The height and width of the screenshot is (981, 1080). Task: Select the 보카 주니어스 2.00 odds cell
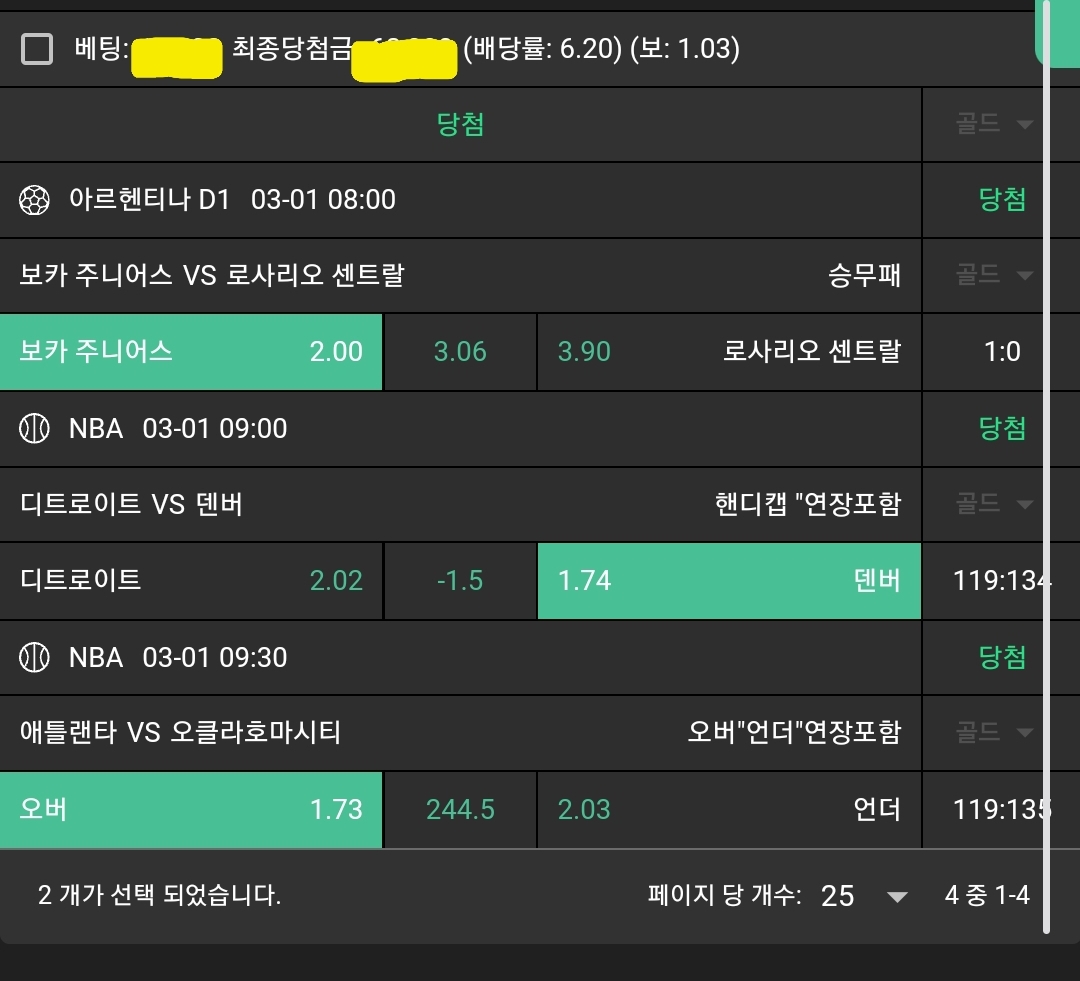coord(191,352)
